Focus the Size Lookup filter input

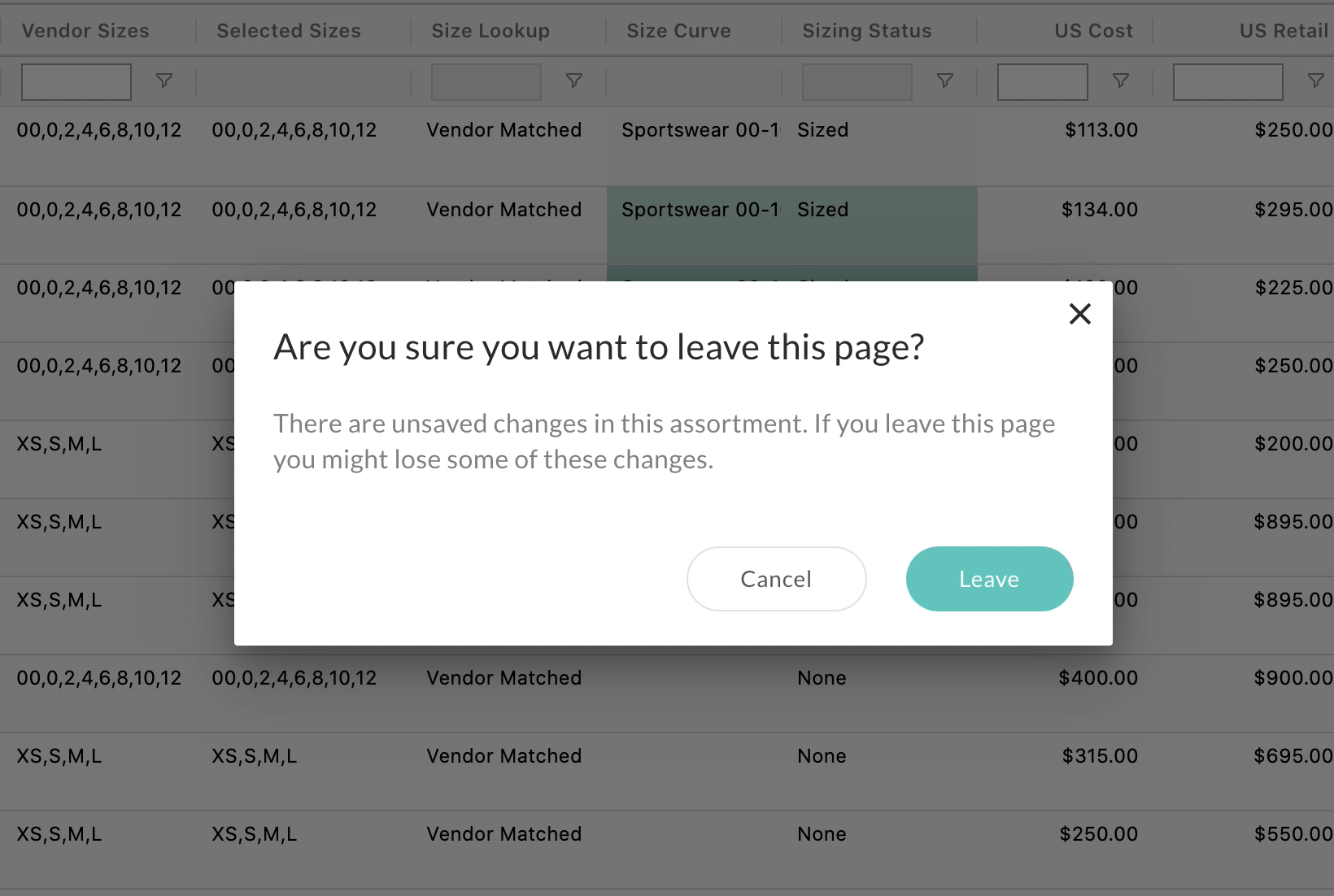(486, 82)
